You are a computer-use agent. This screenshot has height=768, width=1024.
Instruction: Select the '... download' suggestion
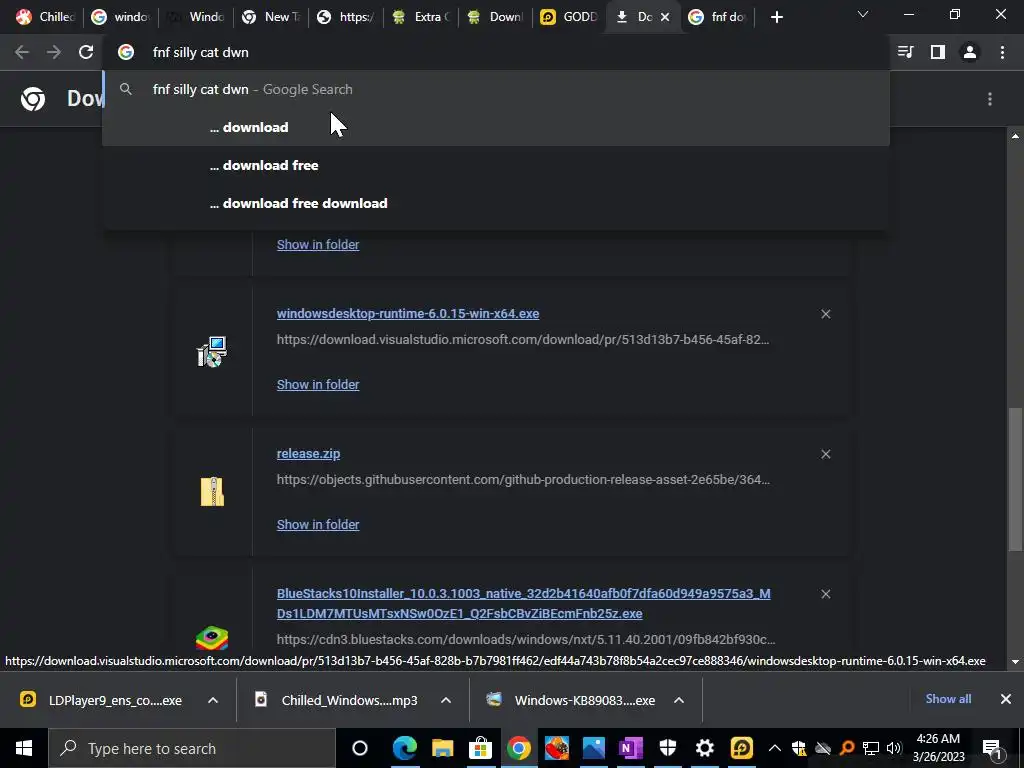click(496, 127)
